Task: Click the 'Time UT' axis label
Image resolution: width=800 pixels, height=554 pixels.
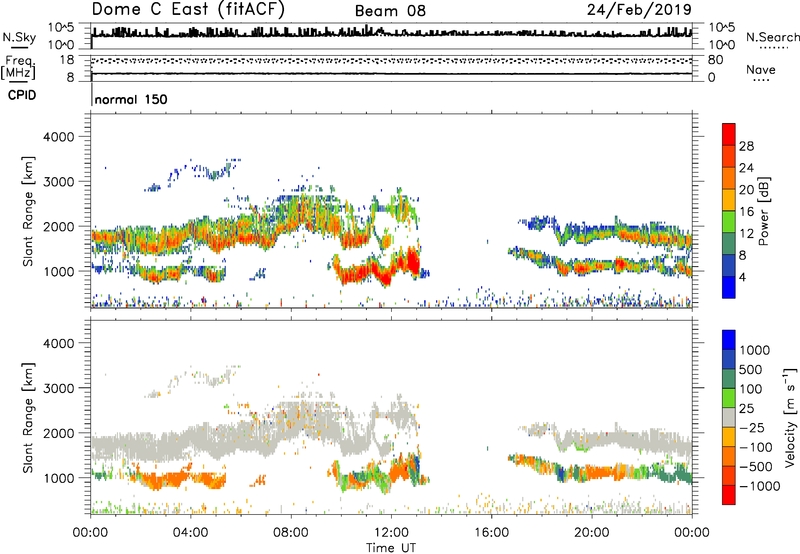Action: coord(391,548)
